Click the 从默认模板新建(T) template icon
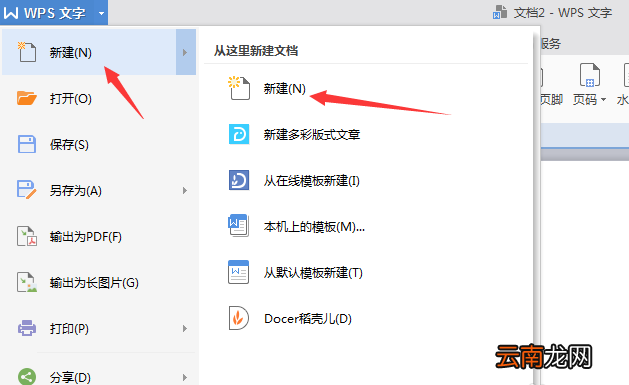 coord(239,272)
